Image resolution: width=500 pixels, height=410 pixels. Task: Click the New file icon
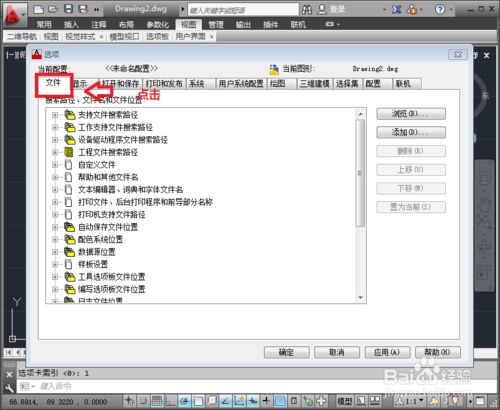(39, 9)
